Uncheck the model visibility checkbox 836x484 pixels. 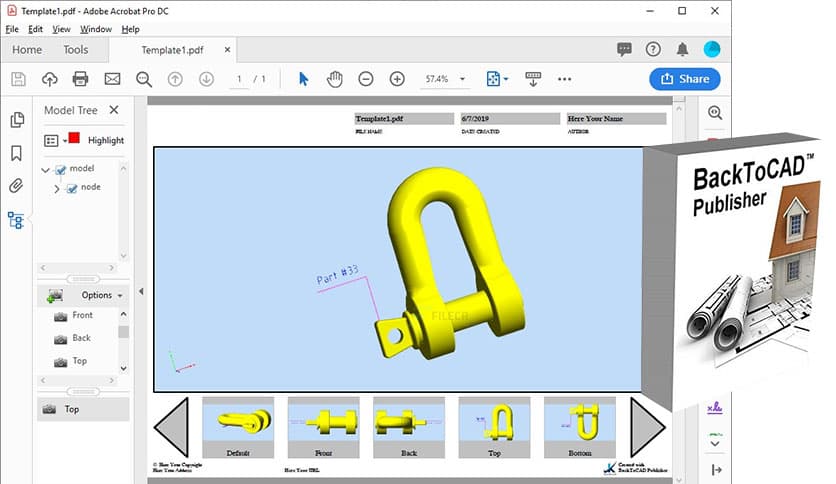[x=60, y=170]
